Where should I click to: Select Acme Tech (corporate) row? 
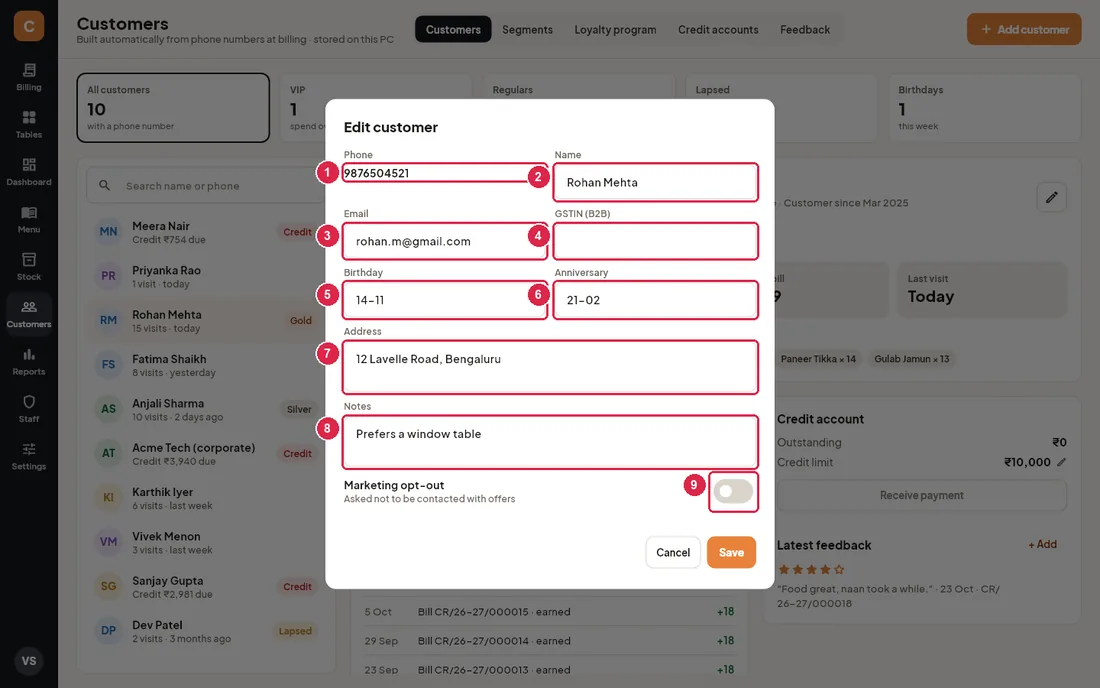point(206,454)
